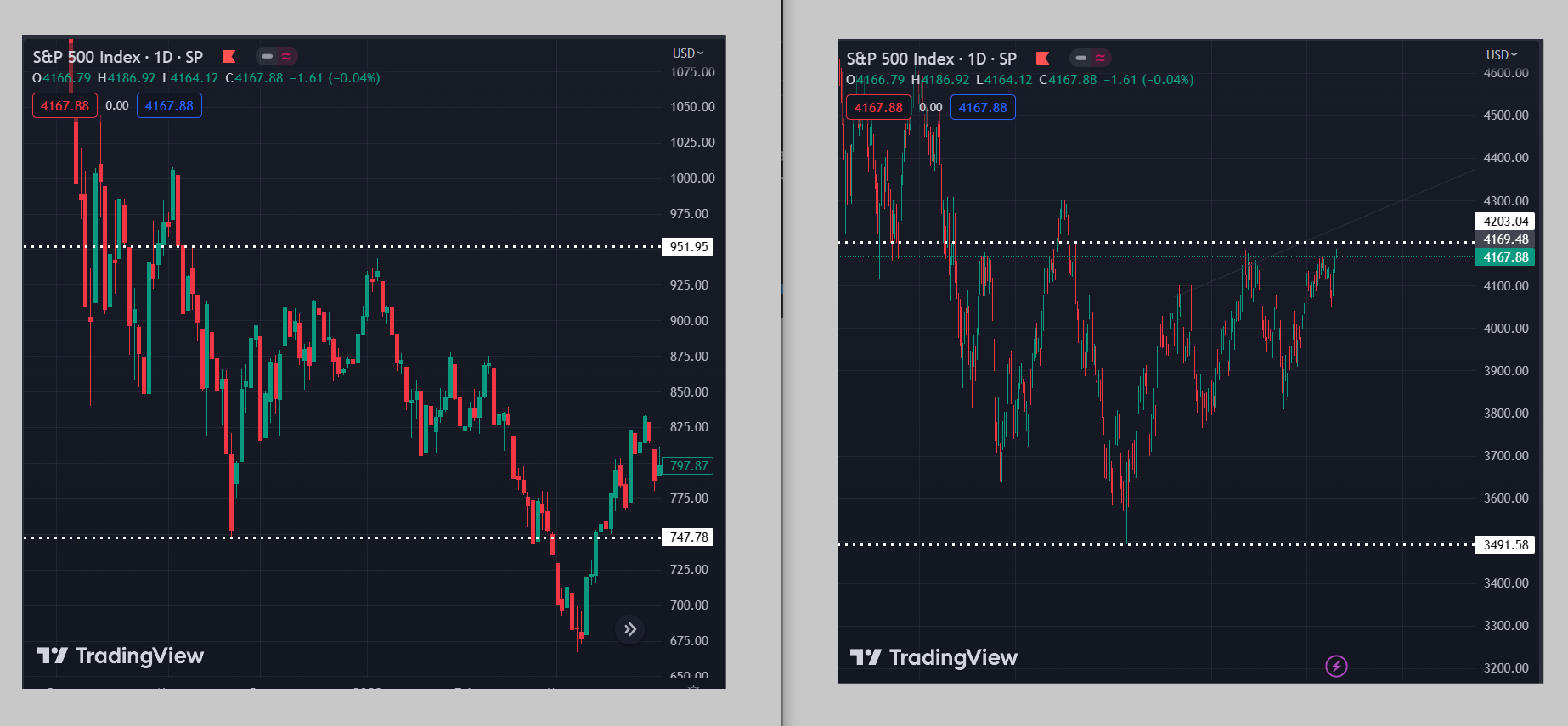Click the green 4167.88 axis price label
Viewport: 1568px width, 726px height.
pyautogui.click(x=1505, y=257)
